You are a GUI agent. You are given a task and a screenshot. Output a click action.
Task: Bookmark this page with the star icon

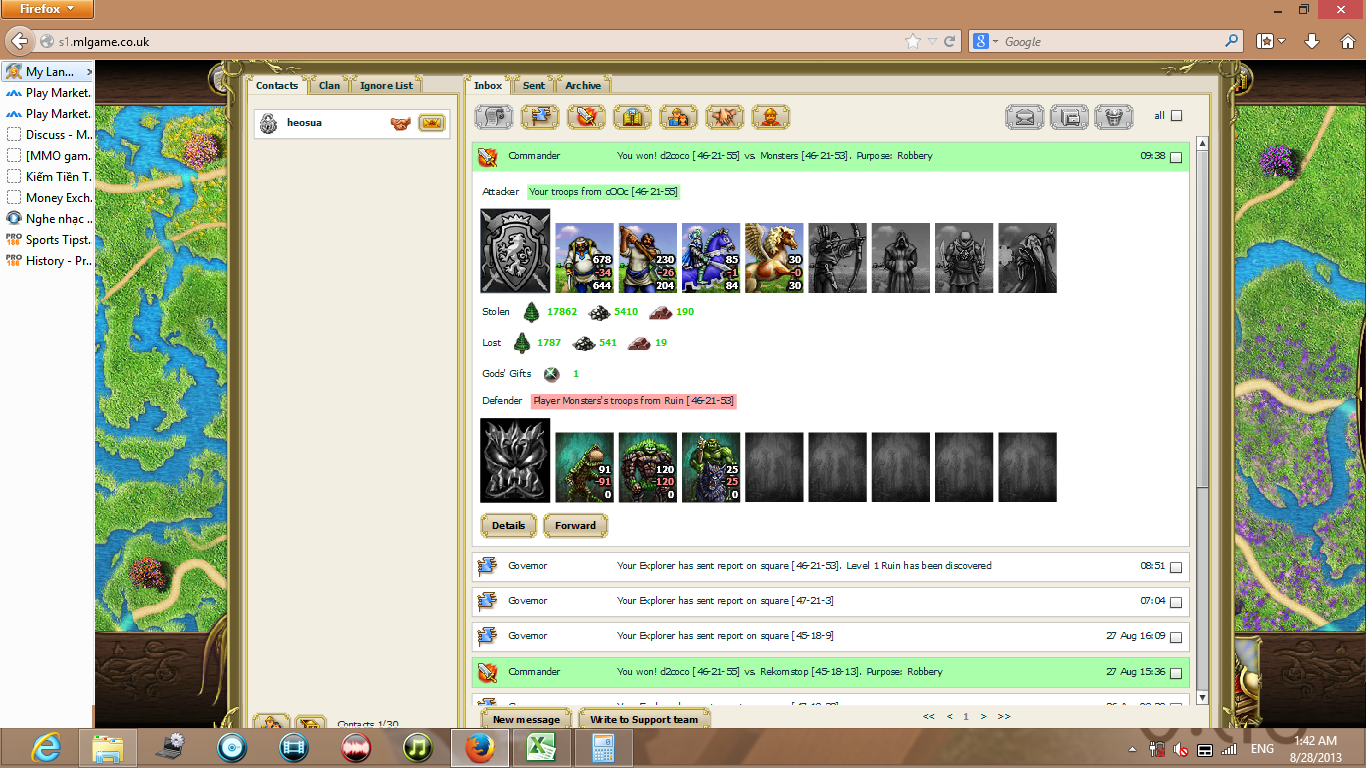coord(913,41)
